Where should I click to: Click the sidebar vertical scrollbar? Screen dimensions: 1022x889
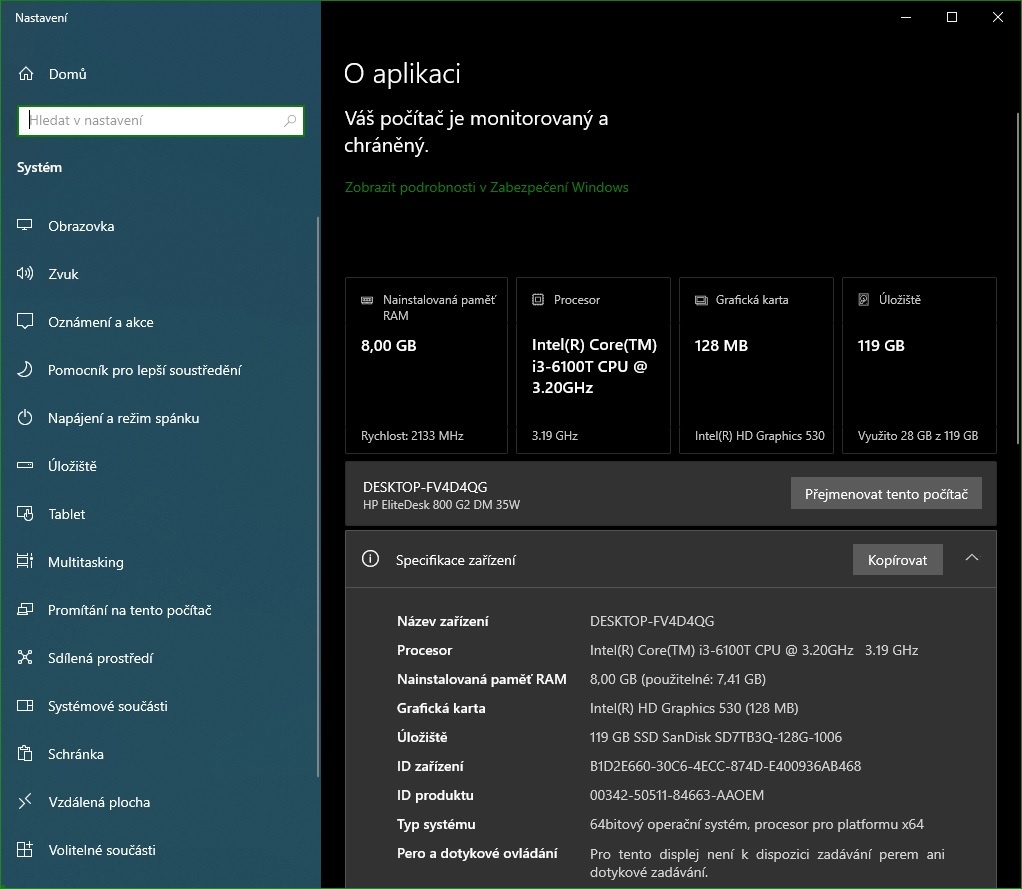[x=318, y=500]
